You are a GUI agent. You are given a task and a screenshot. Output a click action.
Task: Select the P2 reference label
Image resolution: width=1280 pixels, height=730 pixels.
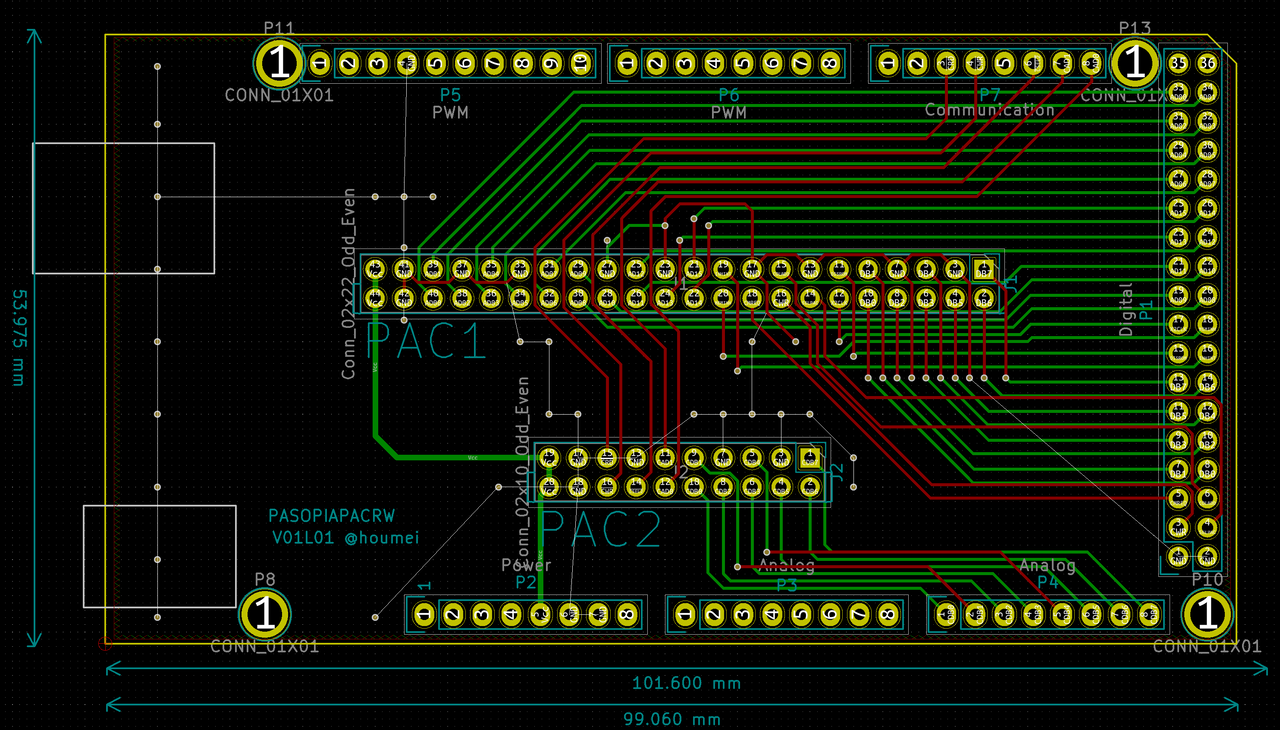526,582
